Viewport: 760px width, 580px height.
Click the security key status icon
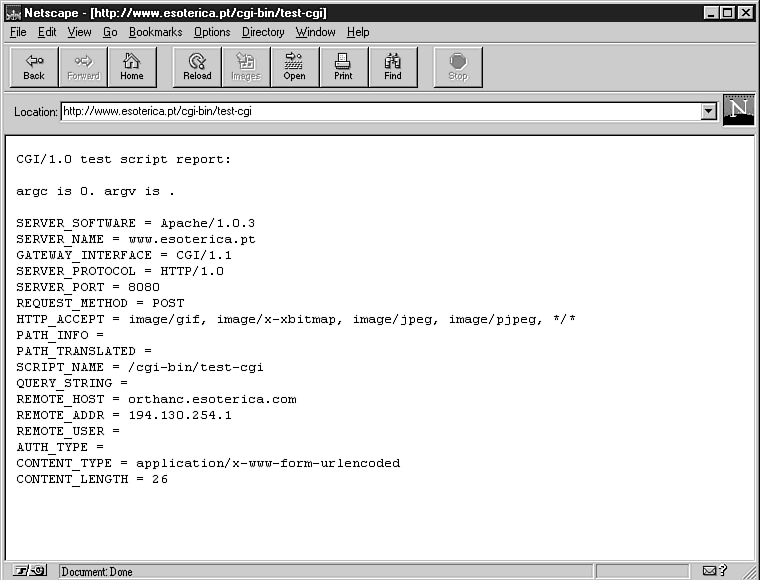[x=29, y=571]
